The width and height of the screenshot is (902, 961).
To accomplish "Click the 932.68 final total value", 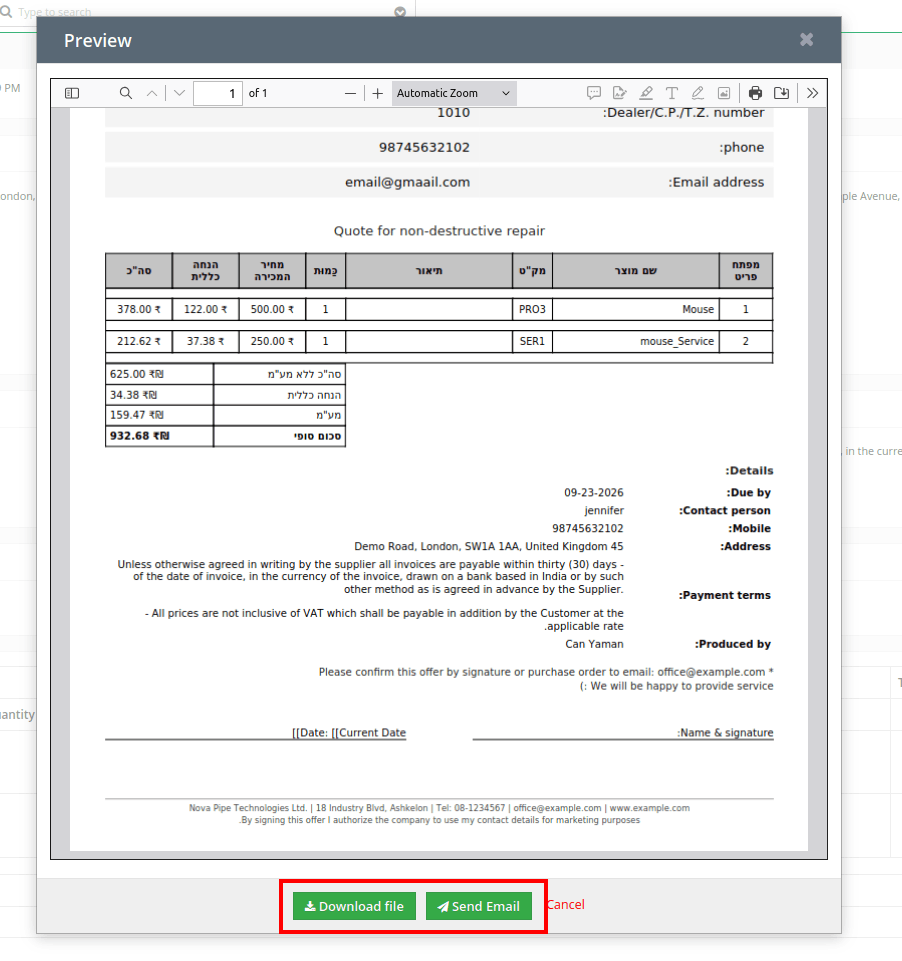I will pos(140,436).
